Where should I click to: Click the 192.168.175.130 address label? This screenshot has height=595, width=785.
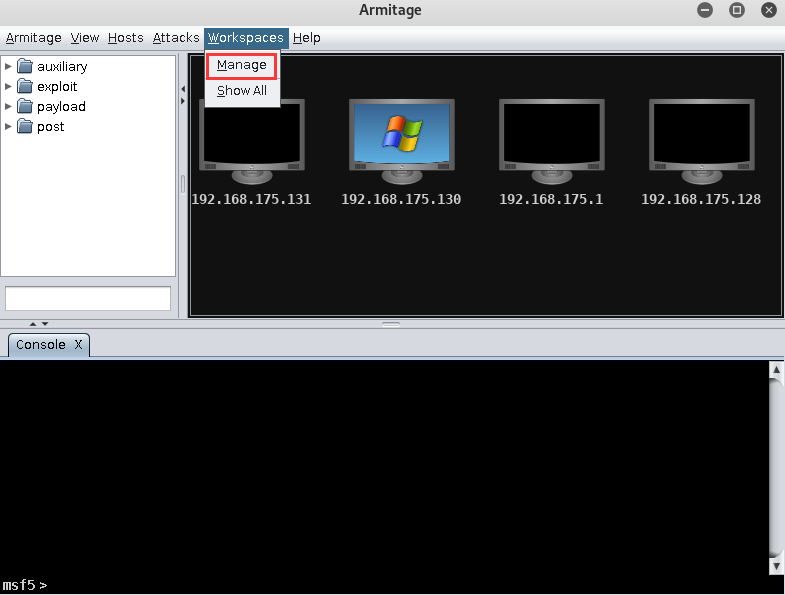click(401, 199)
